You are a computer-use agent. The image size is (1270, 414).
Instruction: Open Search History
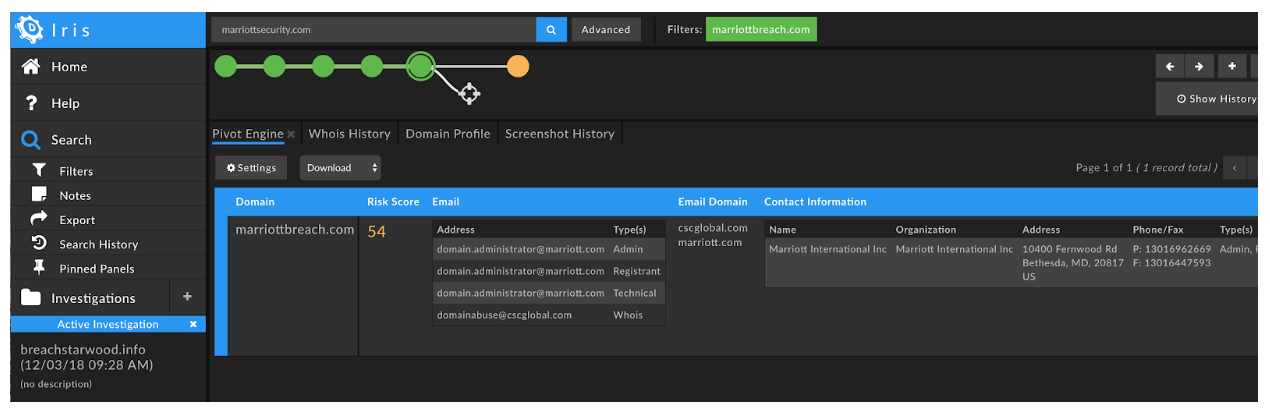[108, 244]
